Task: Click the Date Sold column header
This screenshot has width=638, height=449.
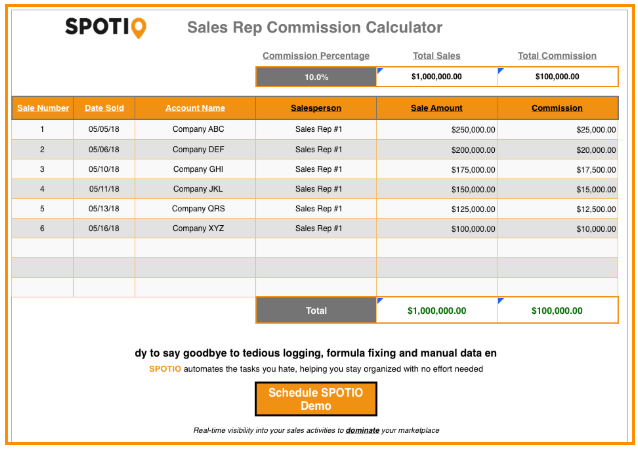Action: coord(104,108)
